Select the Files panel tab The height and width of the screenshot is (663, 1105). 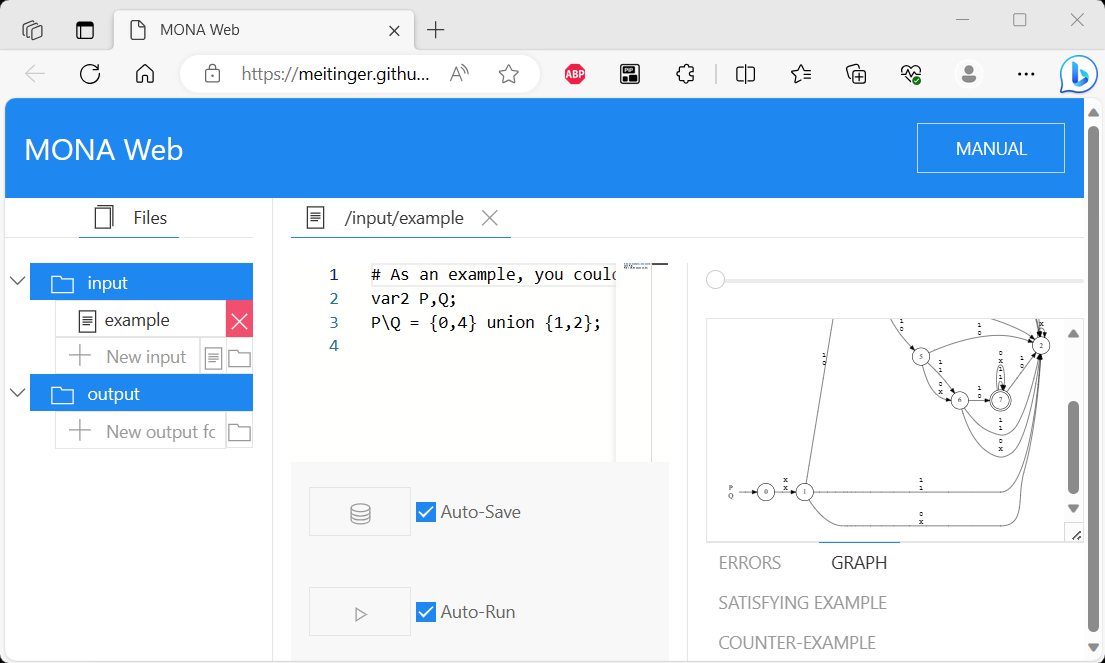(x=130, y=218)
